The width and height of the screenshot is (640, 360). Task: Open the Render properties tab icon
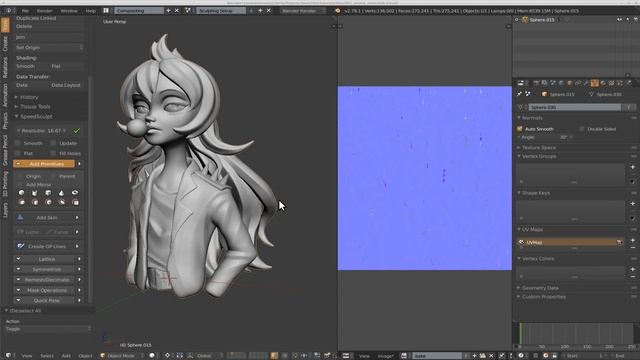coord(536,83)
